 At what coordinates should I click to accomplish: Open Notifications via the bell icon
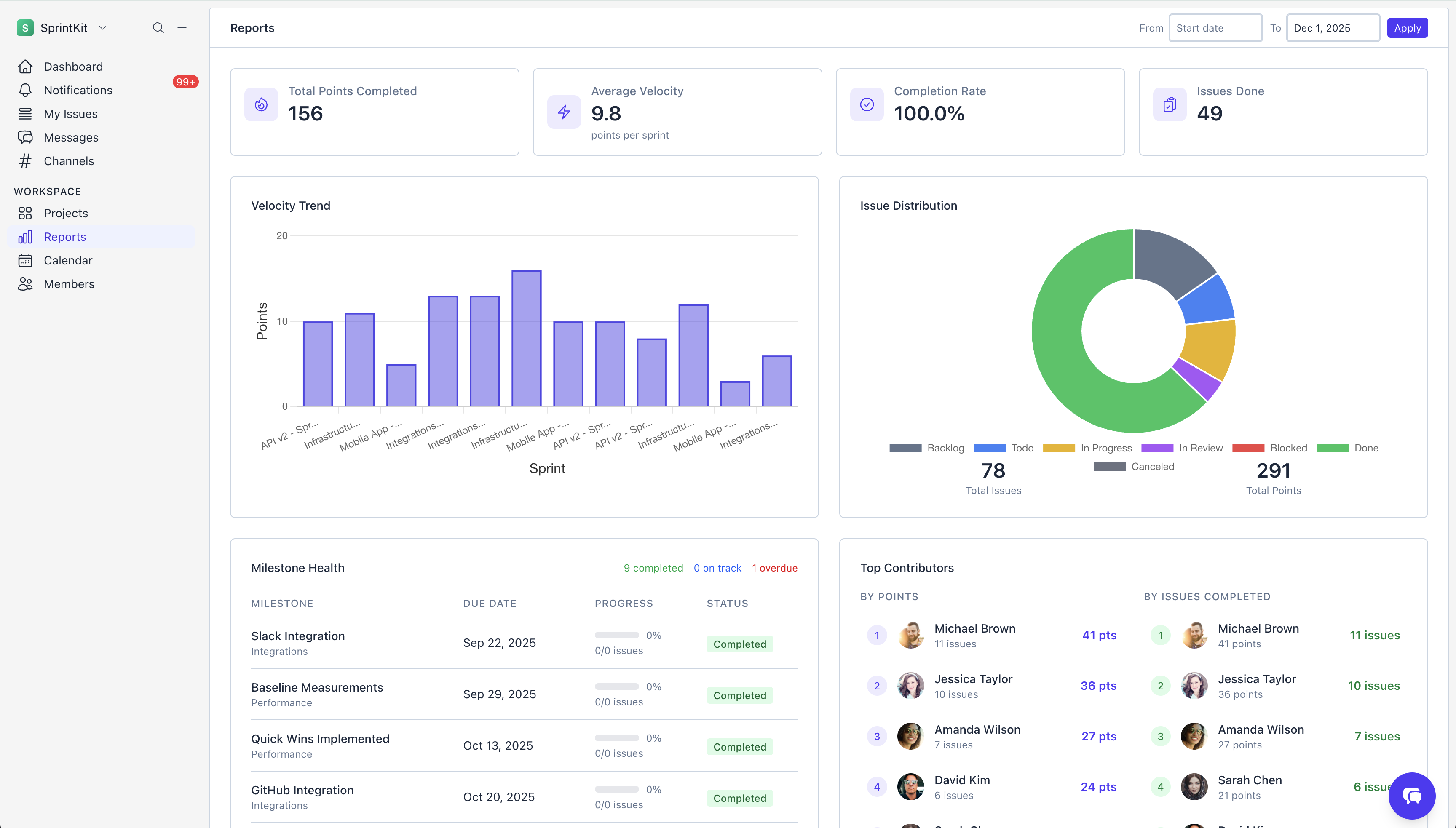[26, 90]
